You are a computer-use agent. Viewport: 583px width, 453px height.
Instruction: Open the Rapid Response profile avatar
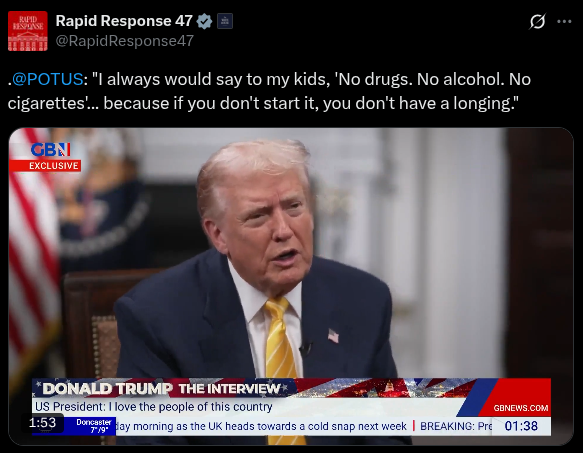coord(28,31)
